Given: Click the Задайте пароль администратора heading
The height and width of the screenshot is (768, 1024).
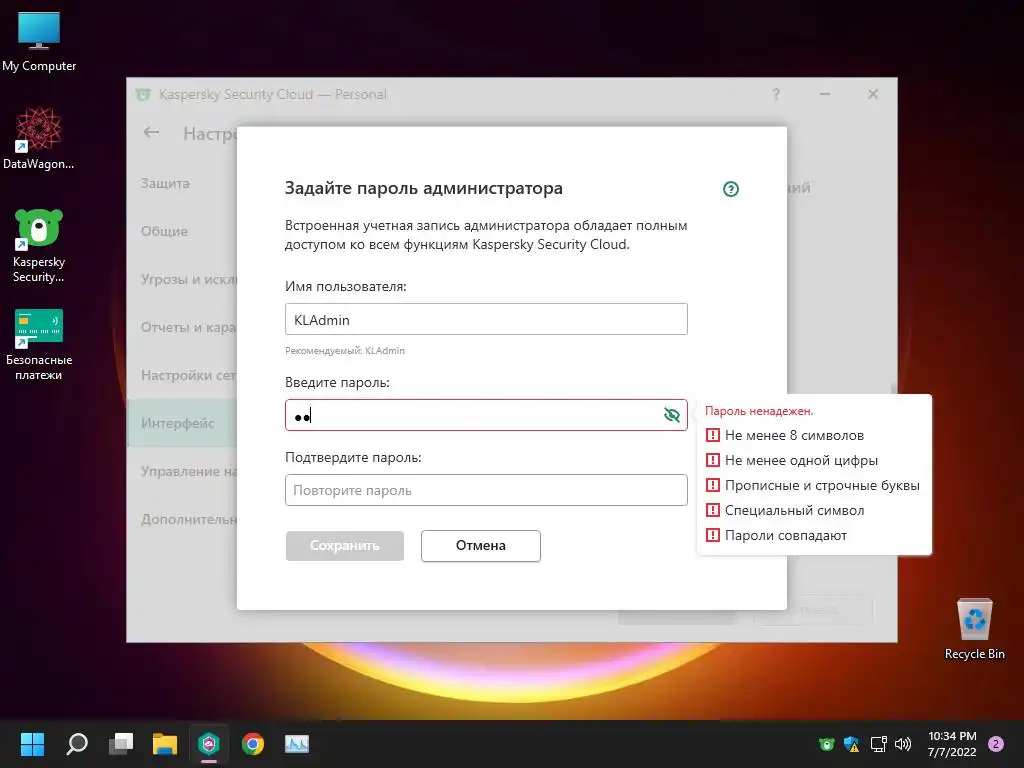Looking at the screenshot, I should click(424, 188).
